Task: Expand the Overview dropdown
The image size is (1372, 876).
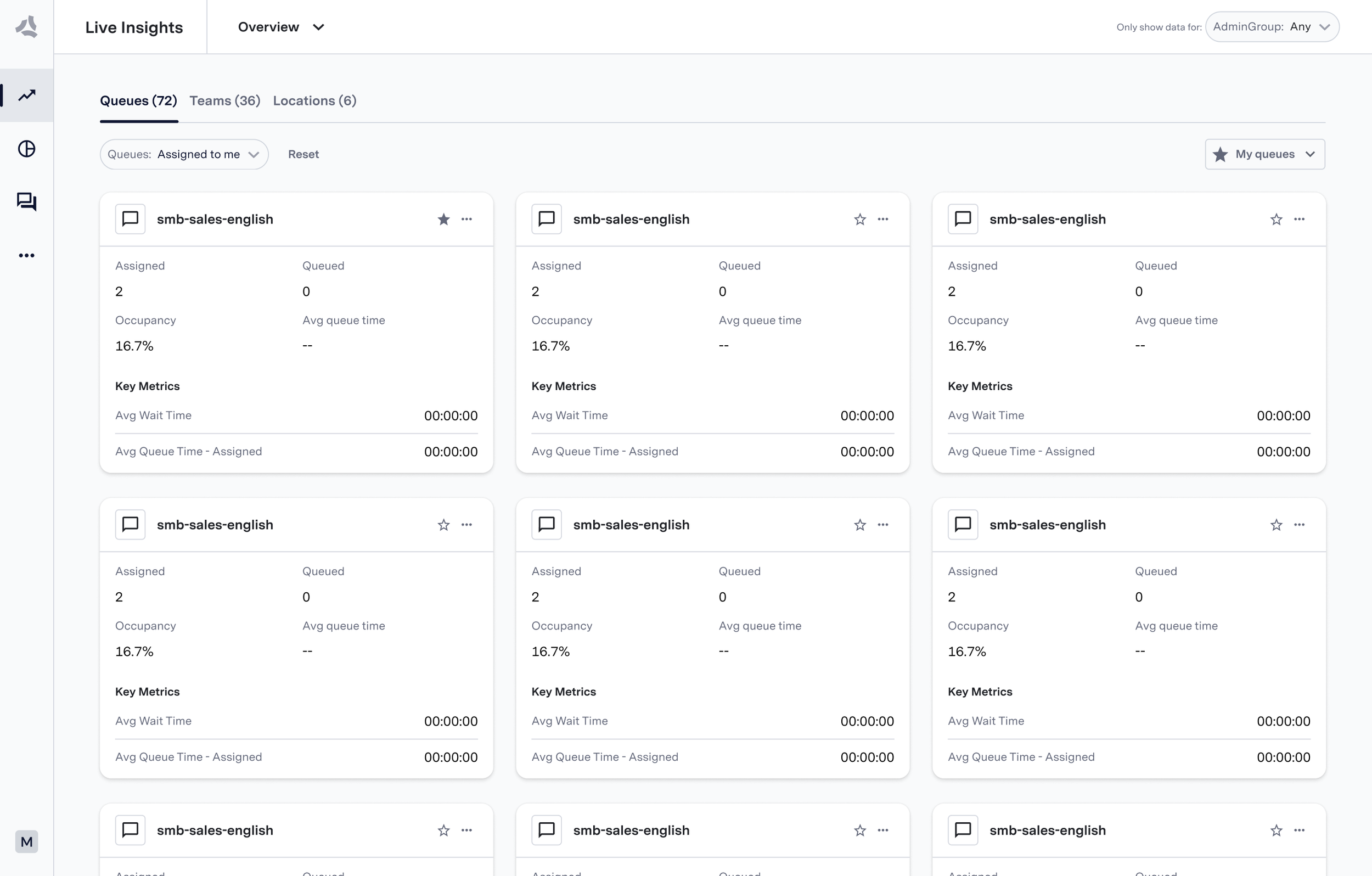Action: [281, 27]
